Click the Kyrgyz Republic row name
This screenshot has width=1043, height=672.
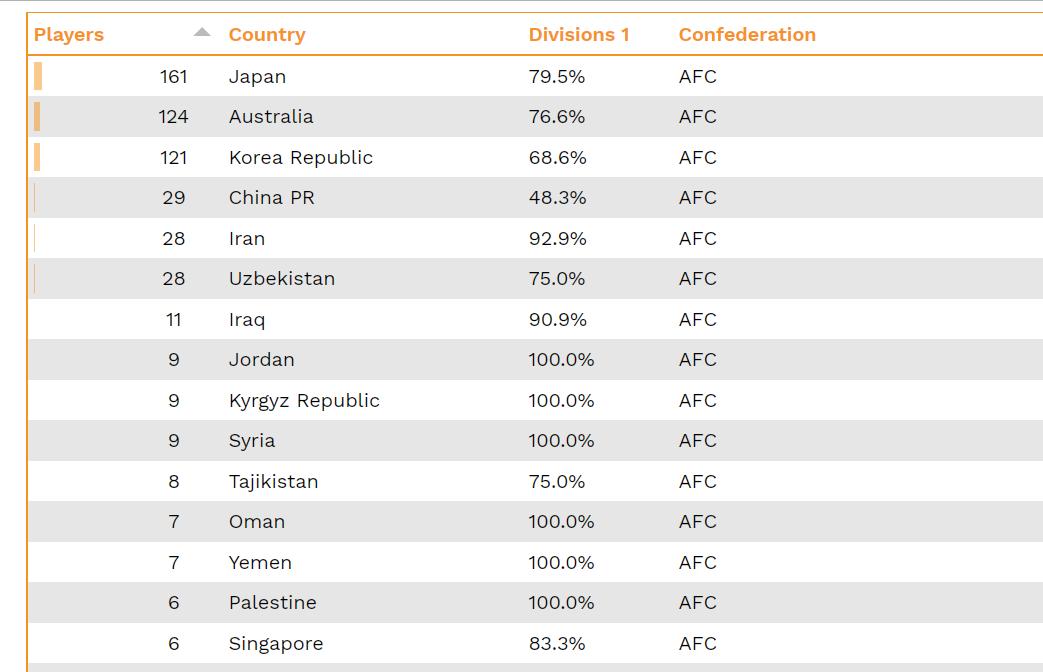304,401
